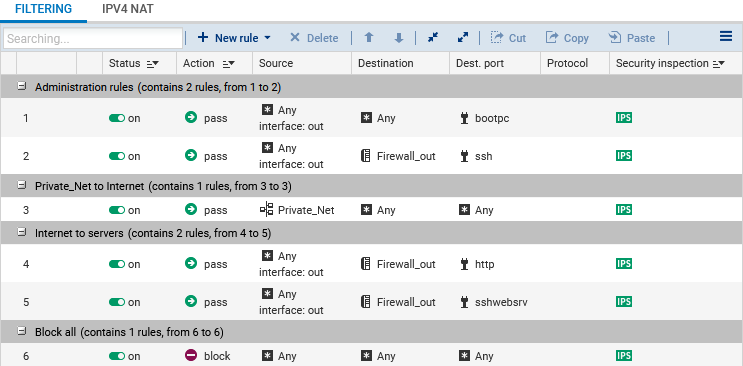743x366 pixels.
Task: Click the Searching input field
Action: click(x=93, y=38)
